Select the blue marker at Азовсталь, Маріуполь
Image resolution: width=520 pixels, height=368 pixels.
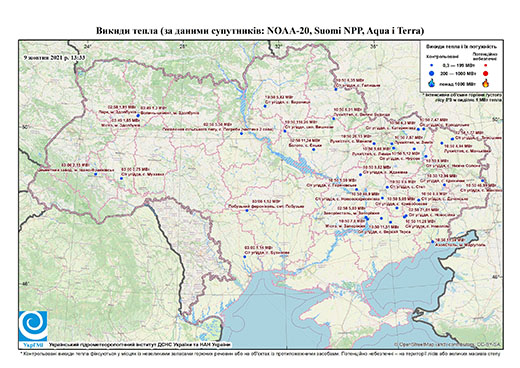[433, 242]
